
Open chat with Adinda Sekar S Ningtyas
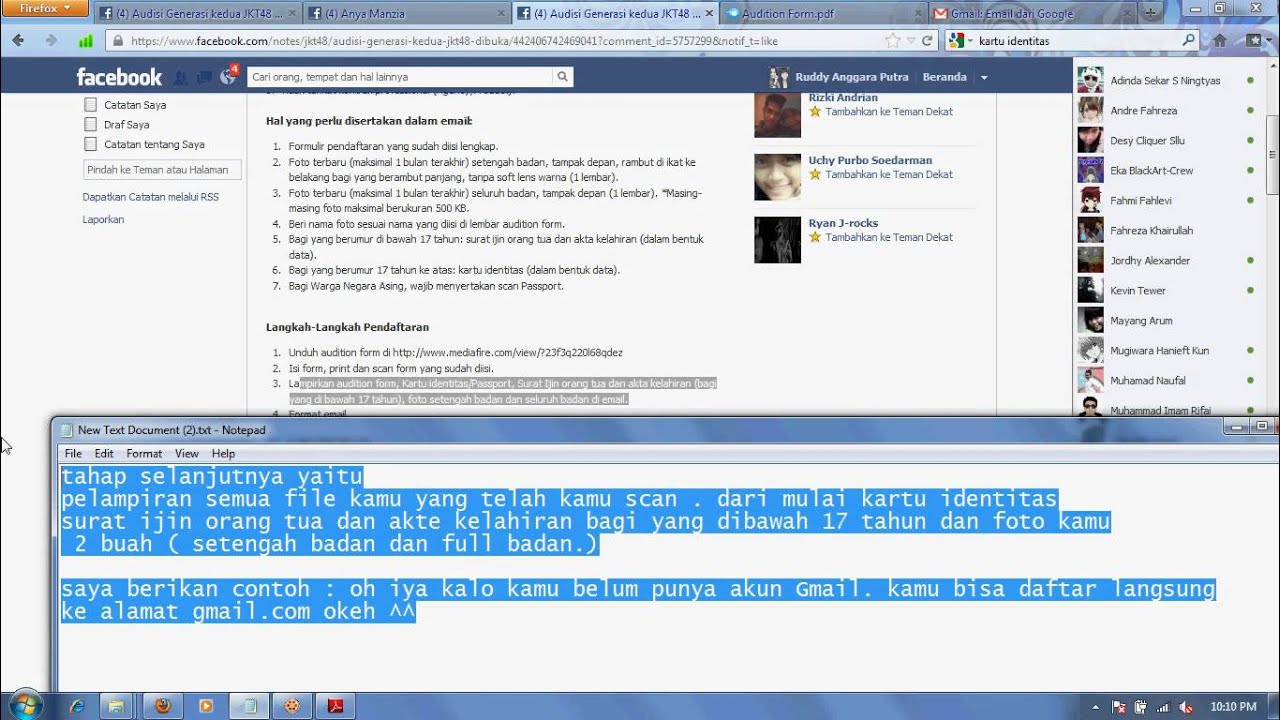pyautogui.click(x=1166, y=81)
